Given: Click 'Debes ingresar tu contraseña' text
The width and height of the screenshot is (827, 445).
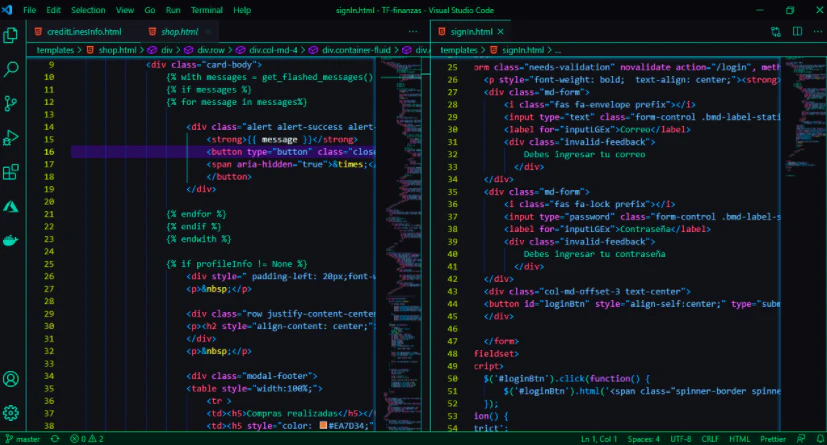Looking at the screenshot, I should click(x=594, y=254).
